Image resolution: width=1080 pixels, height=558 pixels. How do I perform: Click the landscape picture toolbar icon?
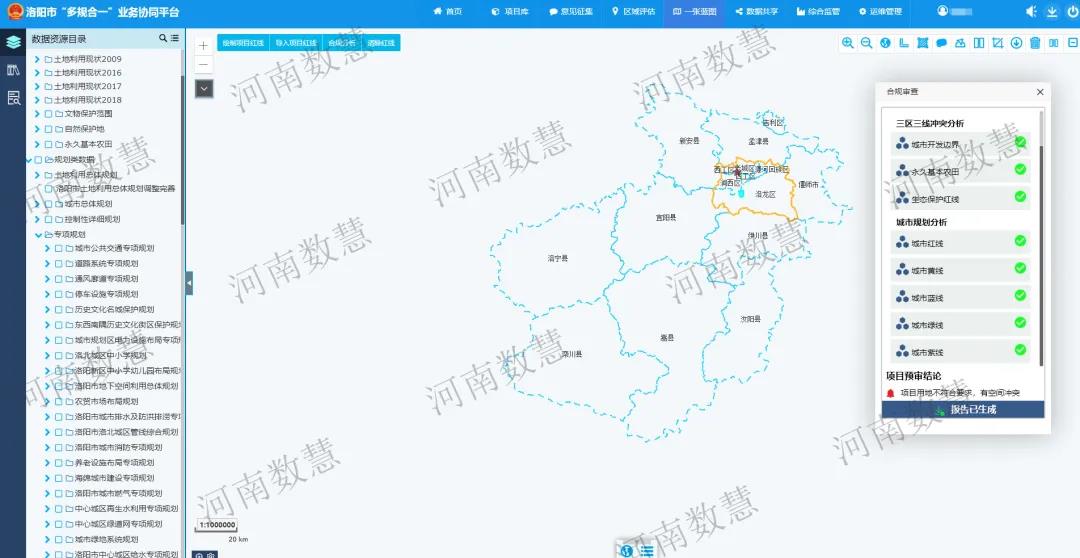point(960,43)
